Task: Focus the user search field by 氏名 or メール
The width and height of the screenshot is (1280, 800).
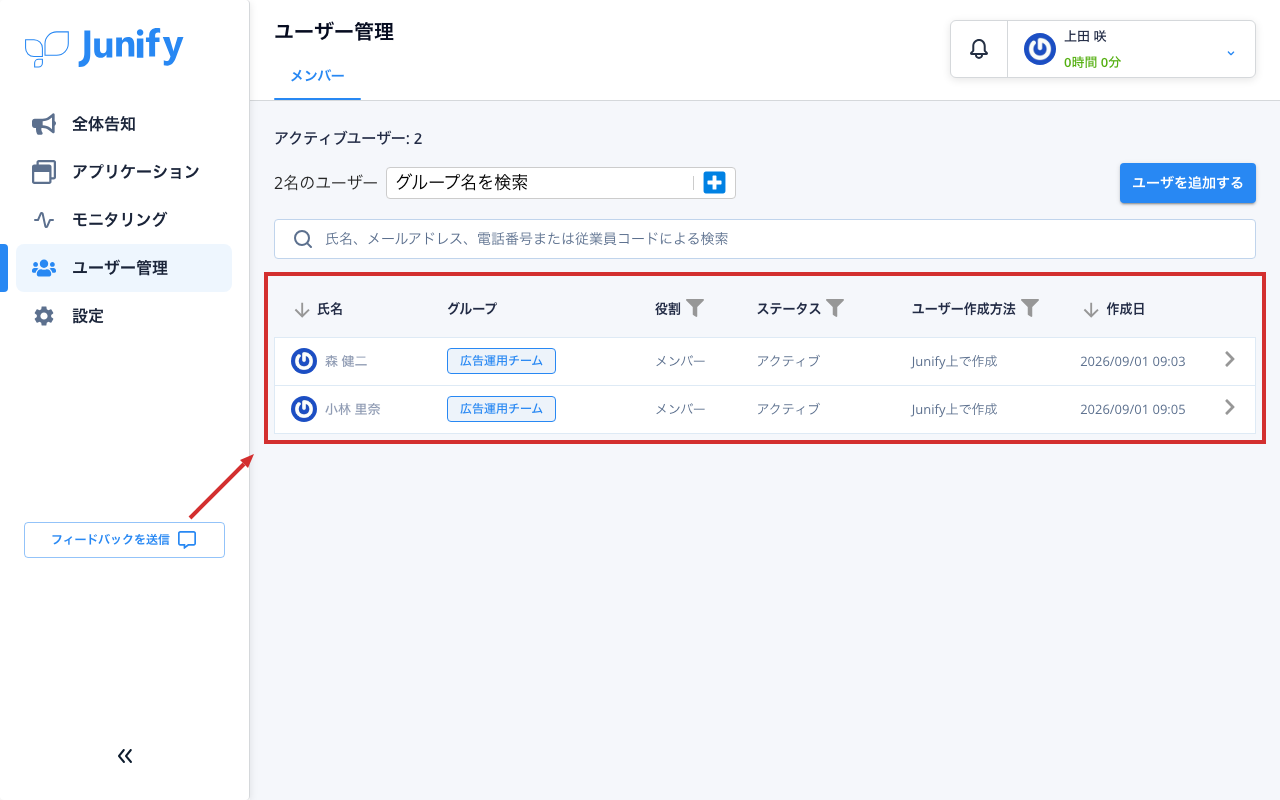Action: (764, 239)
